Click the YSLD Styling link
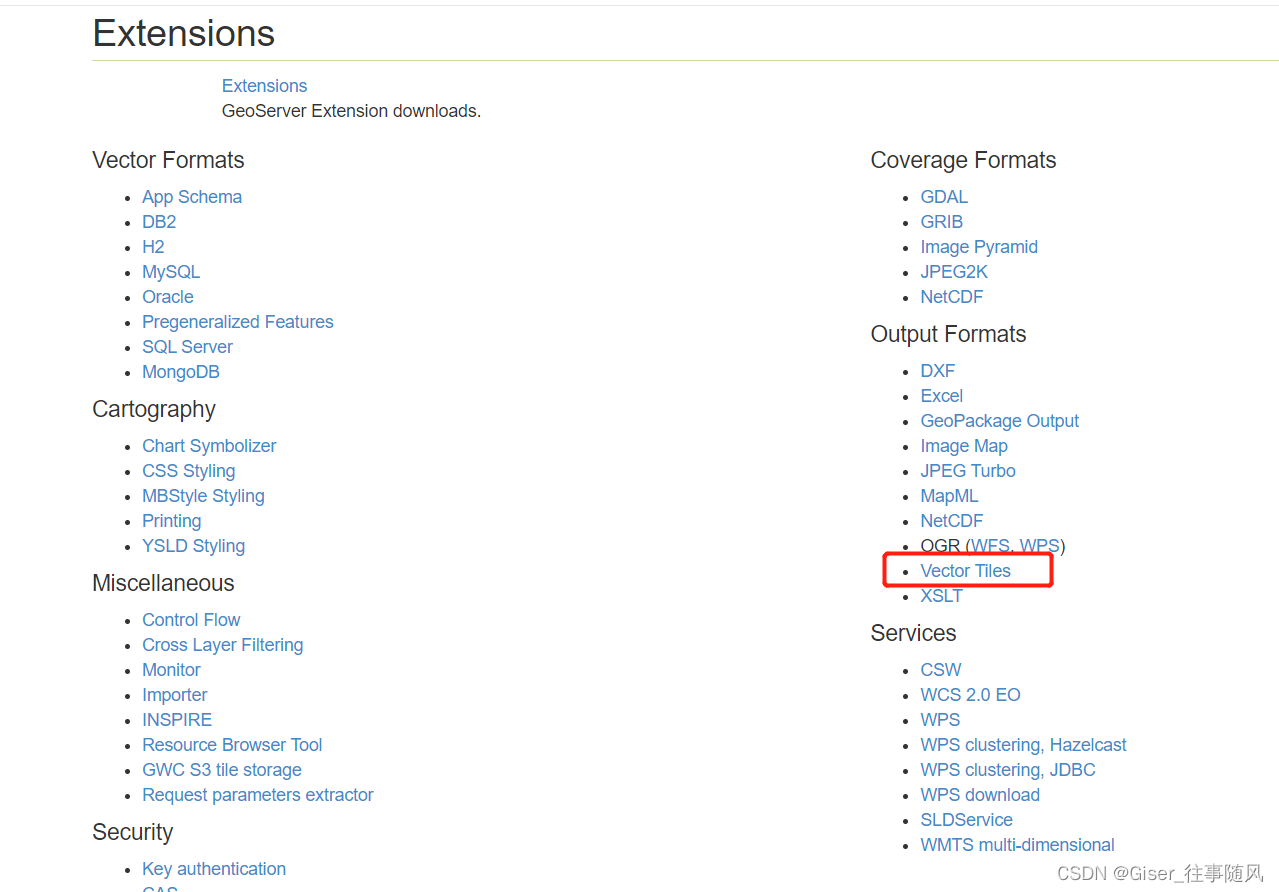1279x892 pixels. 193,546
